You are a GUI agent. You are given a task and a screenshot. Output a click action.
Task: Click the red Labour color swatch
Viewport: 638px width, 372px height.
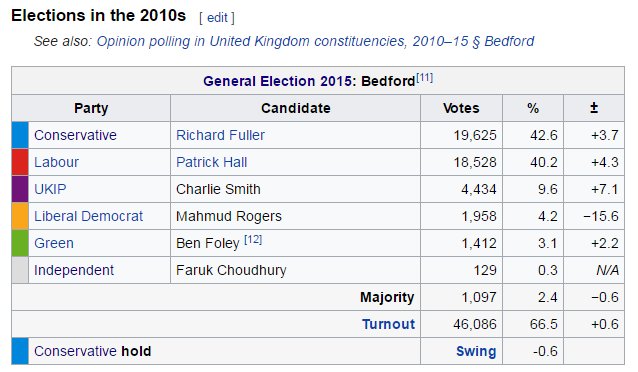(20, 162)
